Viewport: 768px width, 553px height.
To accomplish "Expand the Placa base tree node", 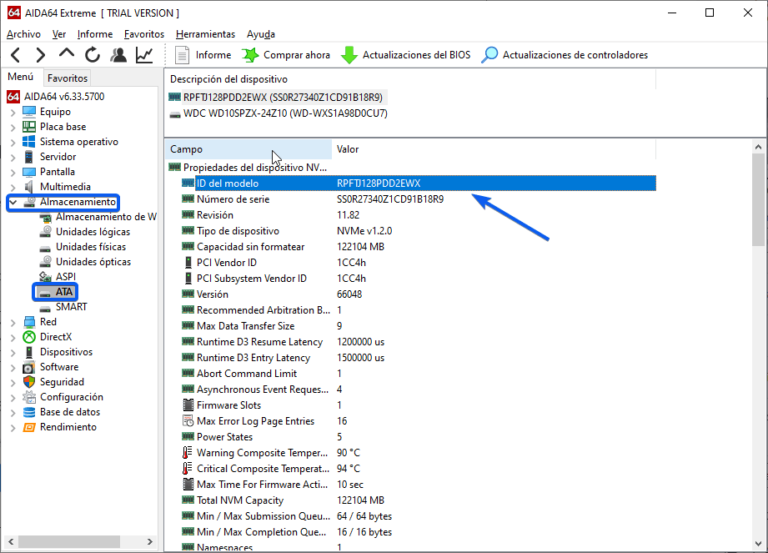I will click(13, 127).
